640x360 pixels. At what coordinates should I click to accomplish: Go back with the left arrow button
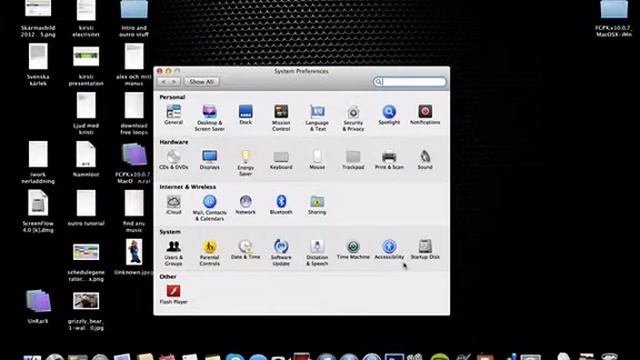click(x=163, y=82)
